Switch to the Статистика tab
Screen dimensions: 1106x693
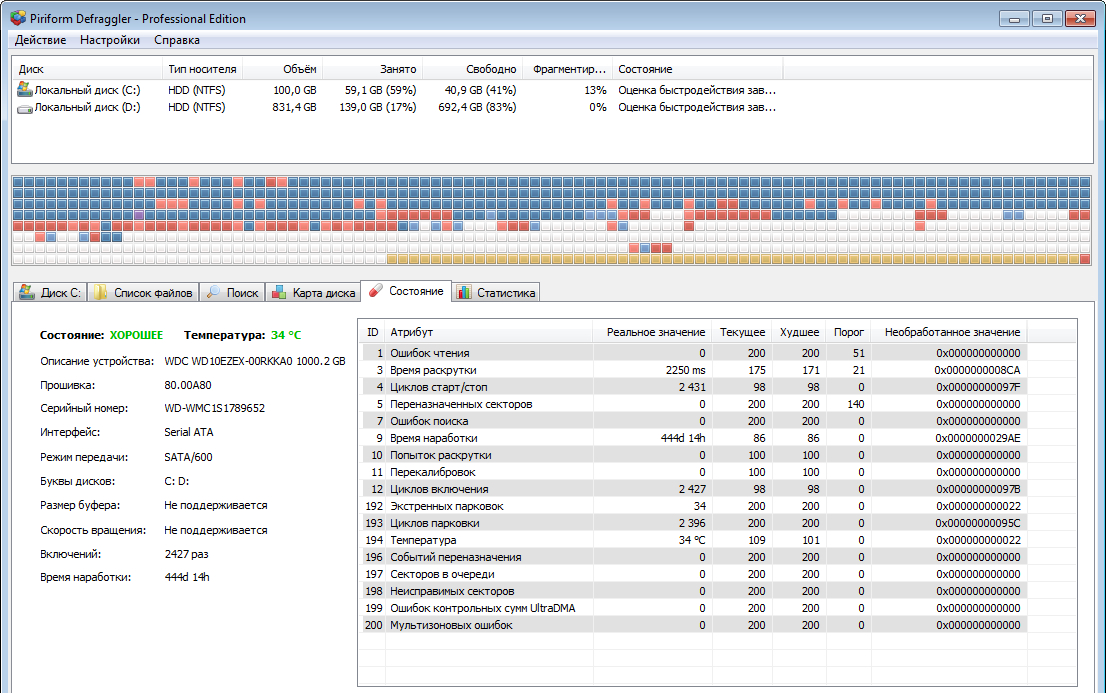coord(496,292)
